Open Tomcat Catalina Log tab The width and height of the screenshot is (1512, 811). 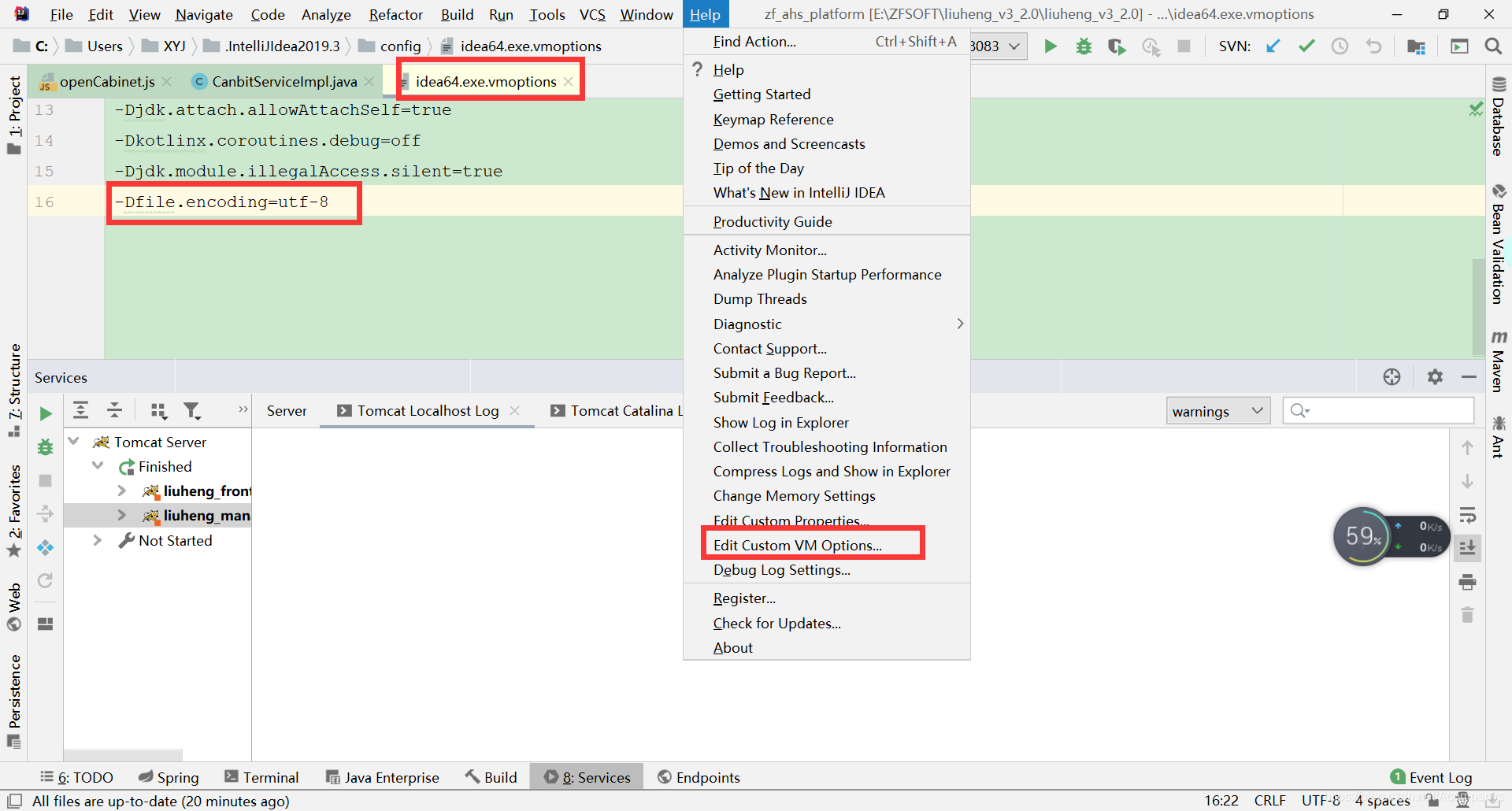point(616,411)
